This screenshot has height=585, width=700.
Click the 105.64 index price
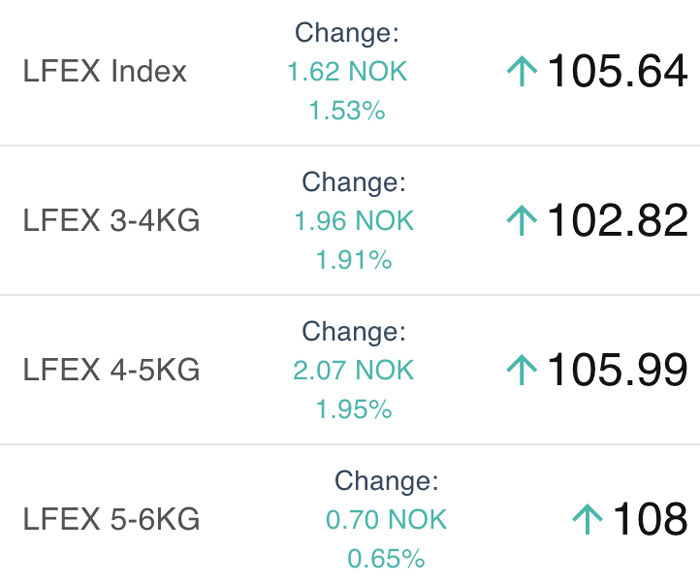pos(618,72)
